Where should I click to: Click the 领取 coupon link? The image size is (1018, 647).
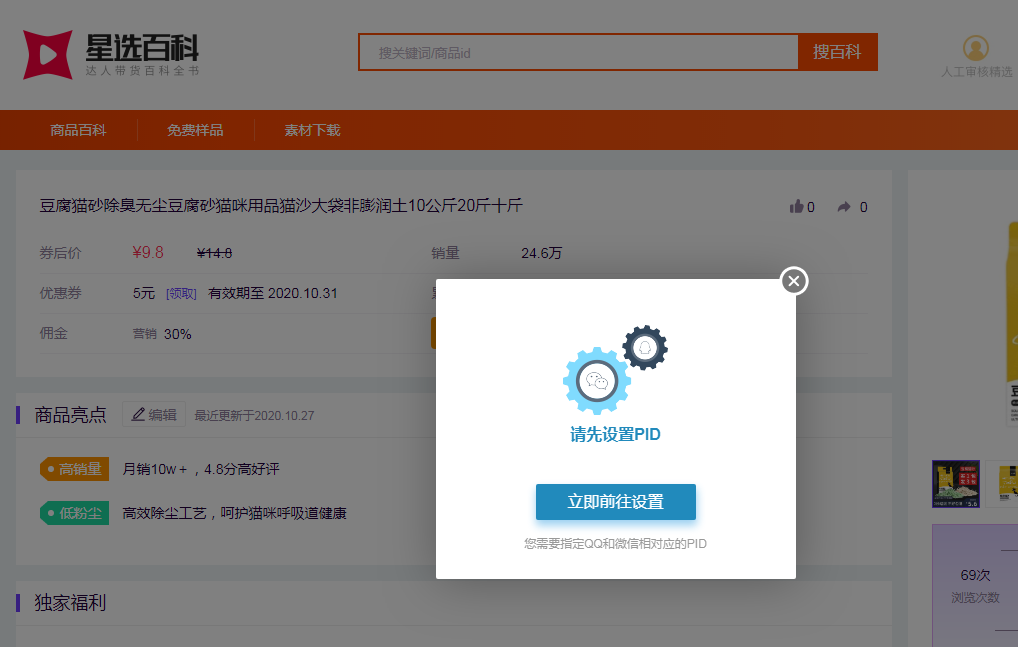[181, 294]
